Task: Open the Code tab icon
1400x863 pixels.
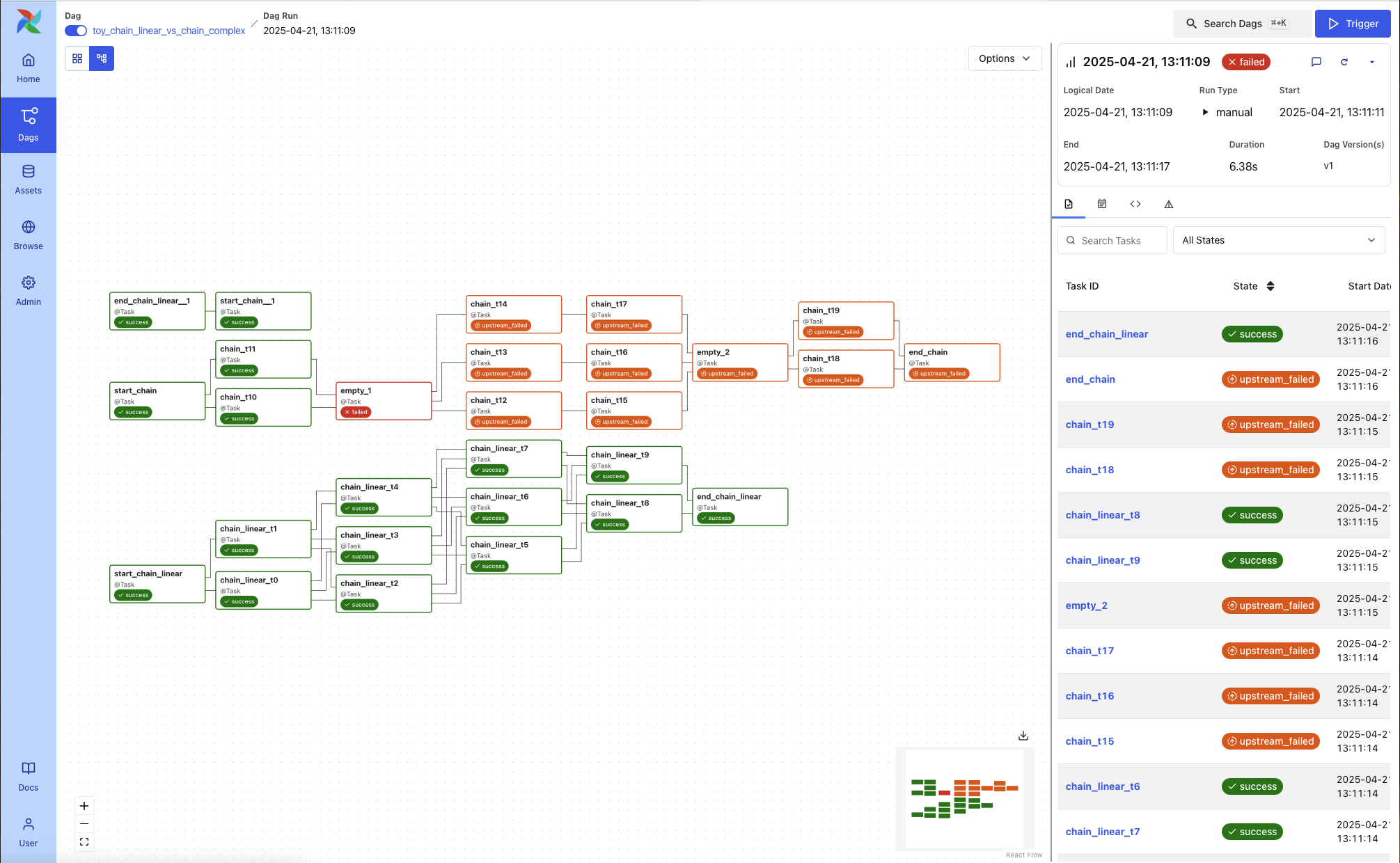Action: pyautogui.click(x=1135, y=204)
